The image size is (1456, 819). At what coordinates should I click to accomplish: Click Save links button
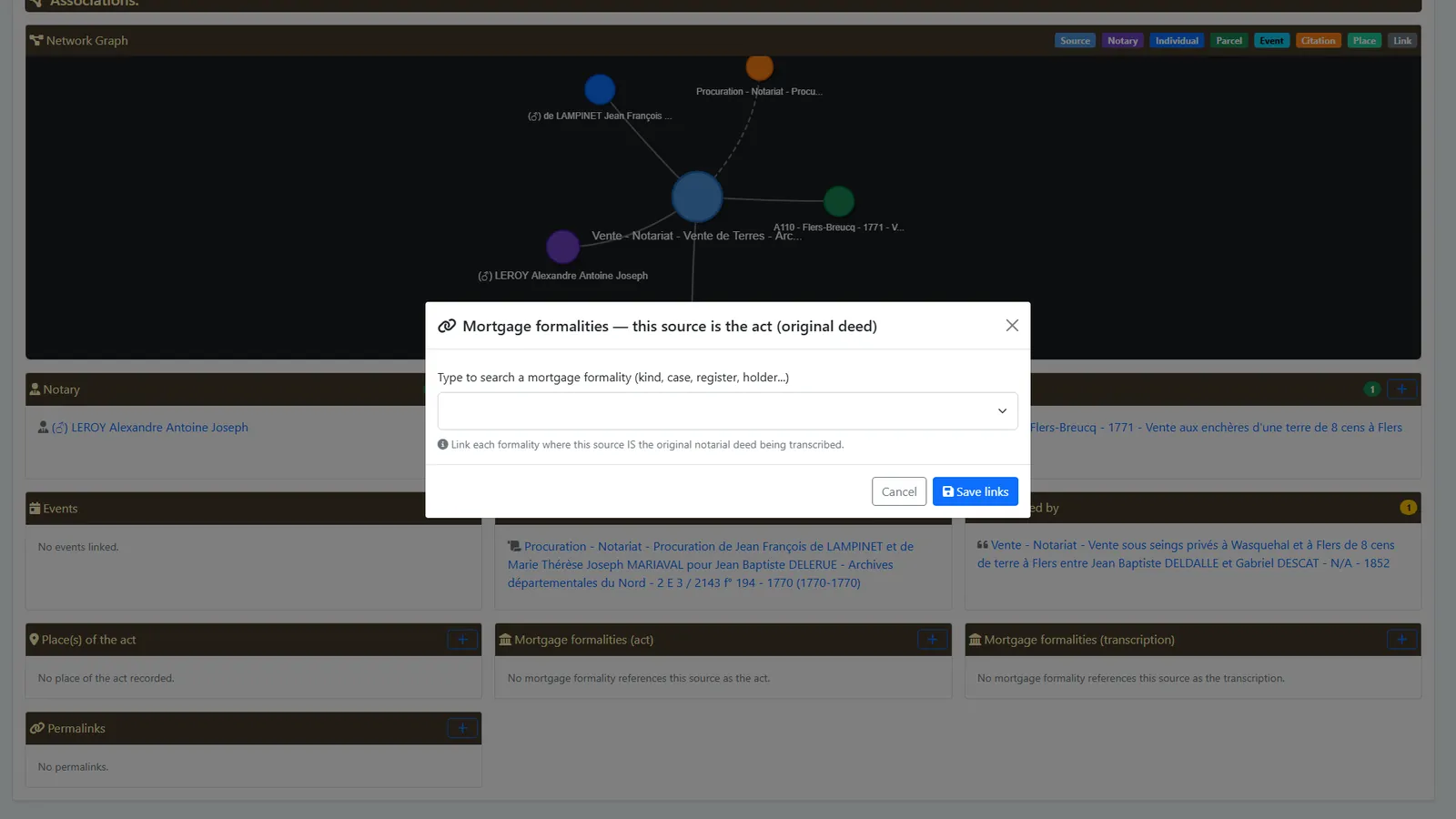pyautogui.click(x=975, y=491)
